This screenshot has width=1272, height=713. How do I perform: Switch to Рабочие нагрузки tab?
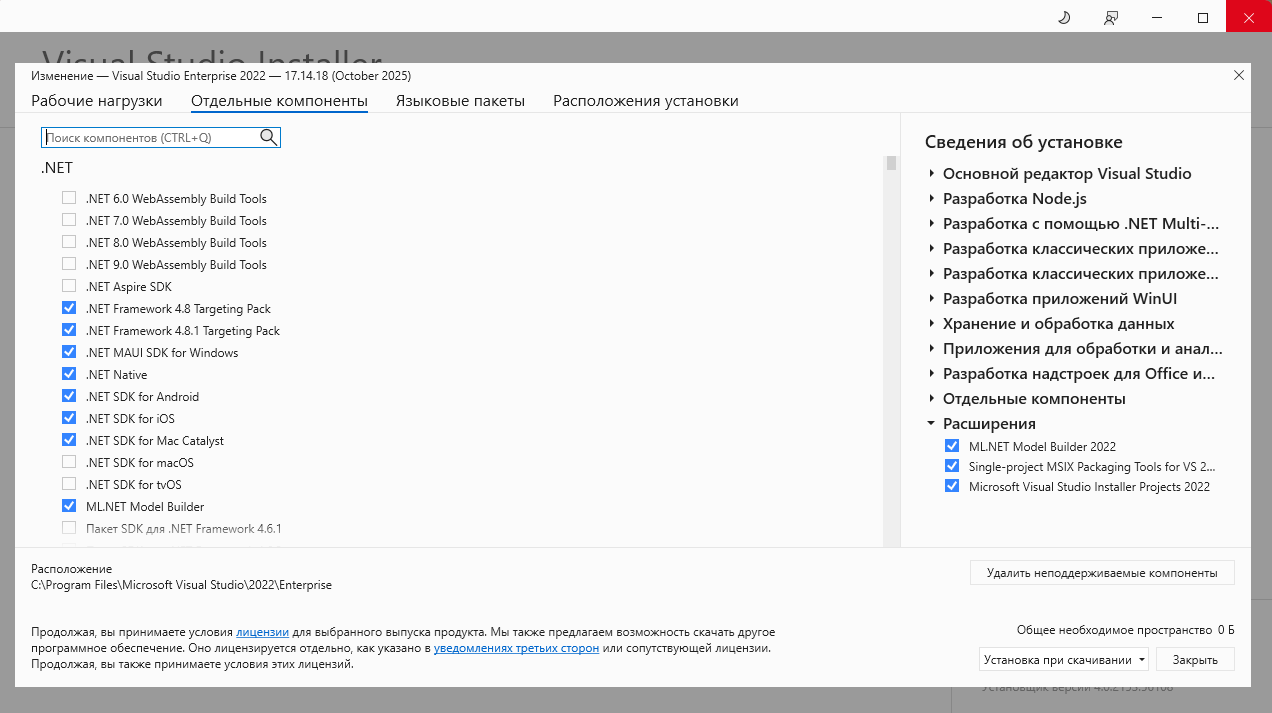tap(96, 101)
